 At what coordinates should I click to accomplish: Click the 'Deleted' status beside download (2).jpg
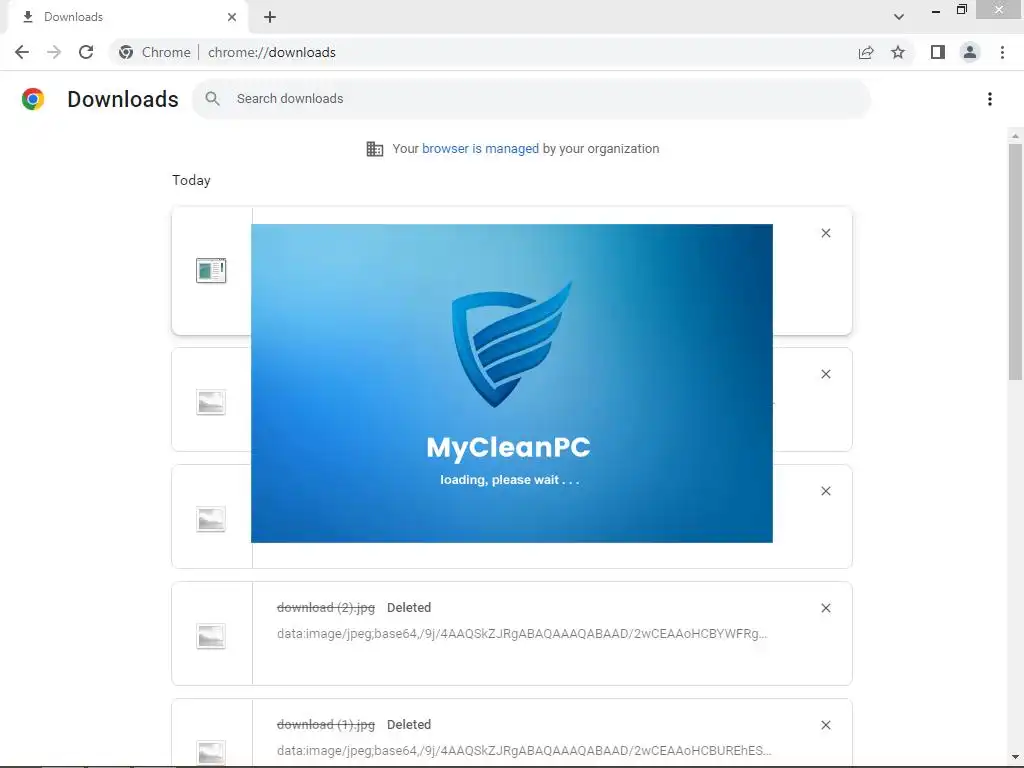(x=409, y=607)
